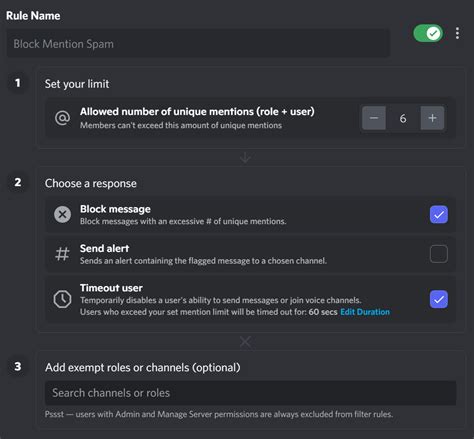
Task: Click the mention limit number value 6
Action: pos(403,118)
